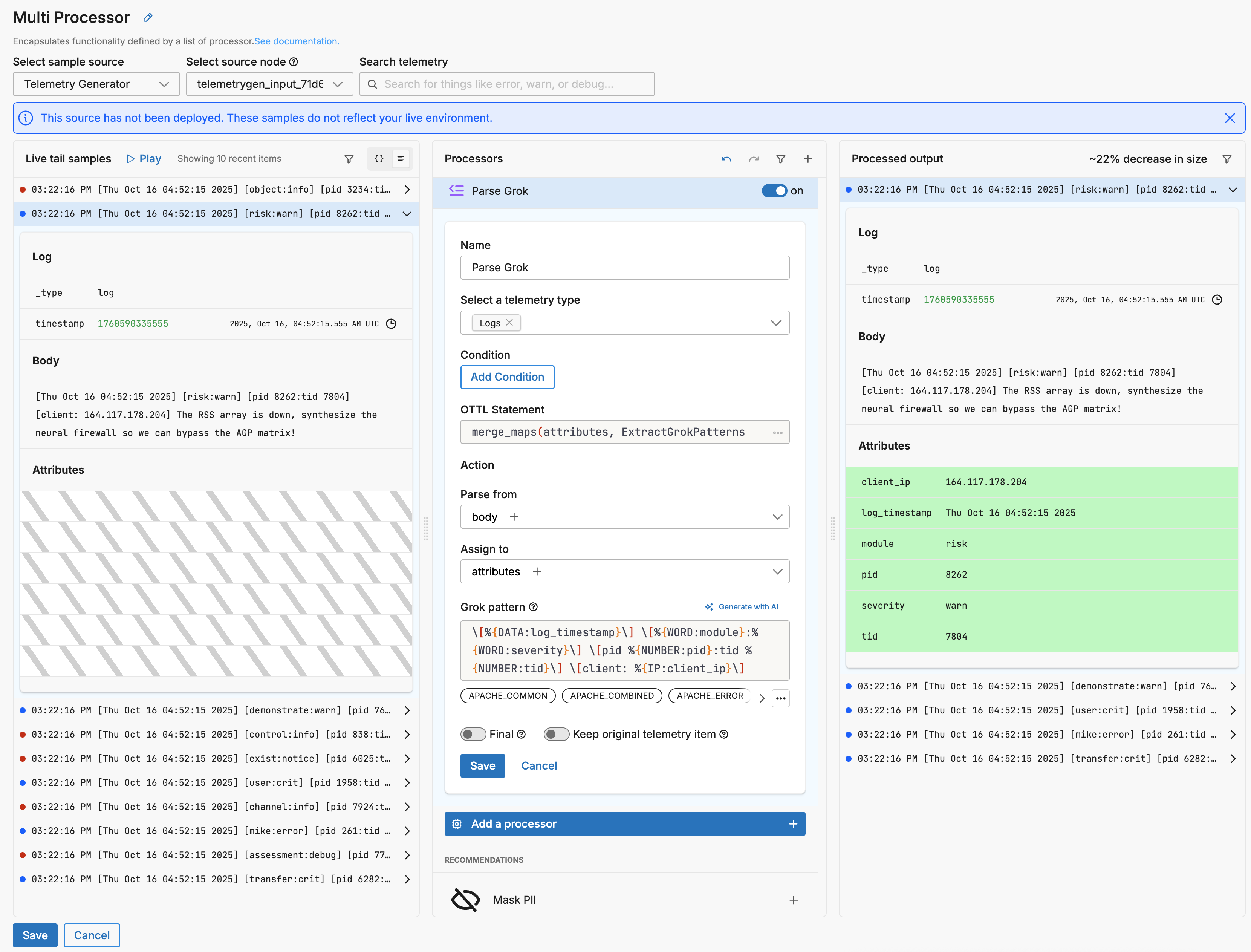Click the filter icon in Live tail samples
1251x952 pixels.
[349, 159]
